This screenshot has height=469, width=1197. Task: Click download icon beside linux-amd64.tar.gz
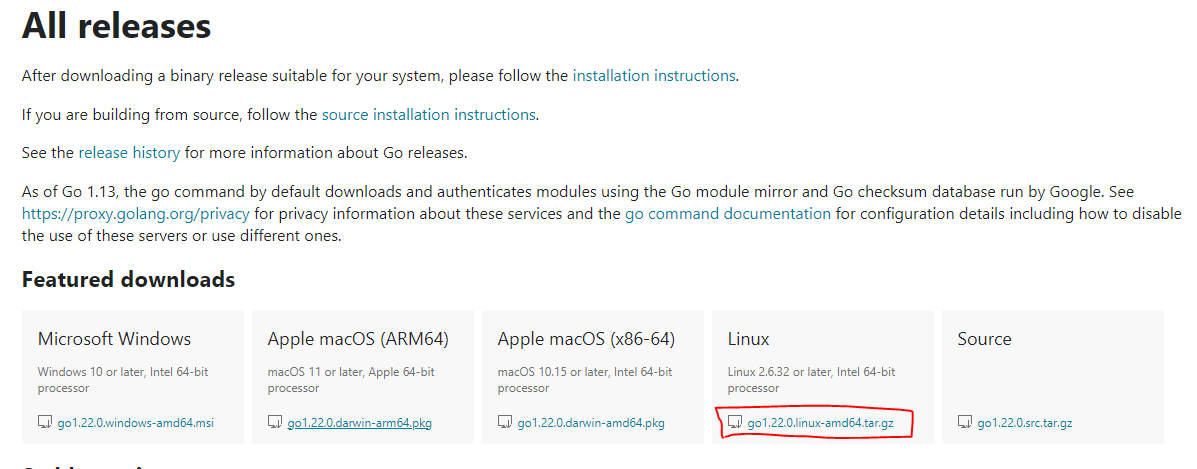coord(735,422)
